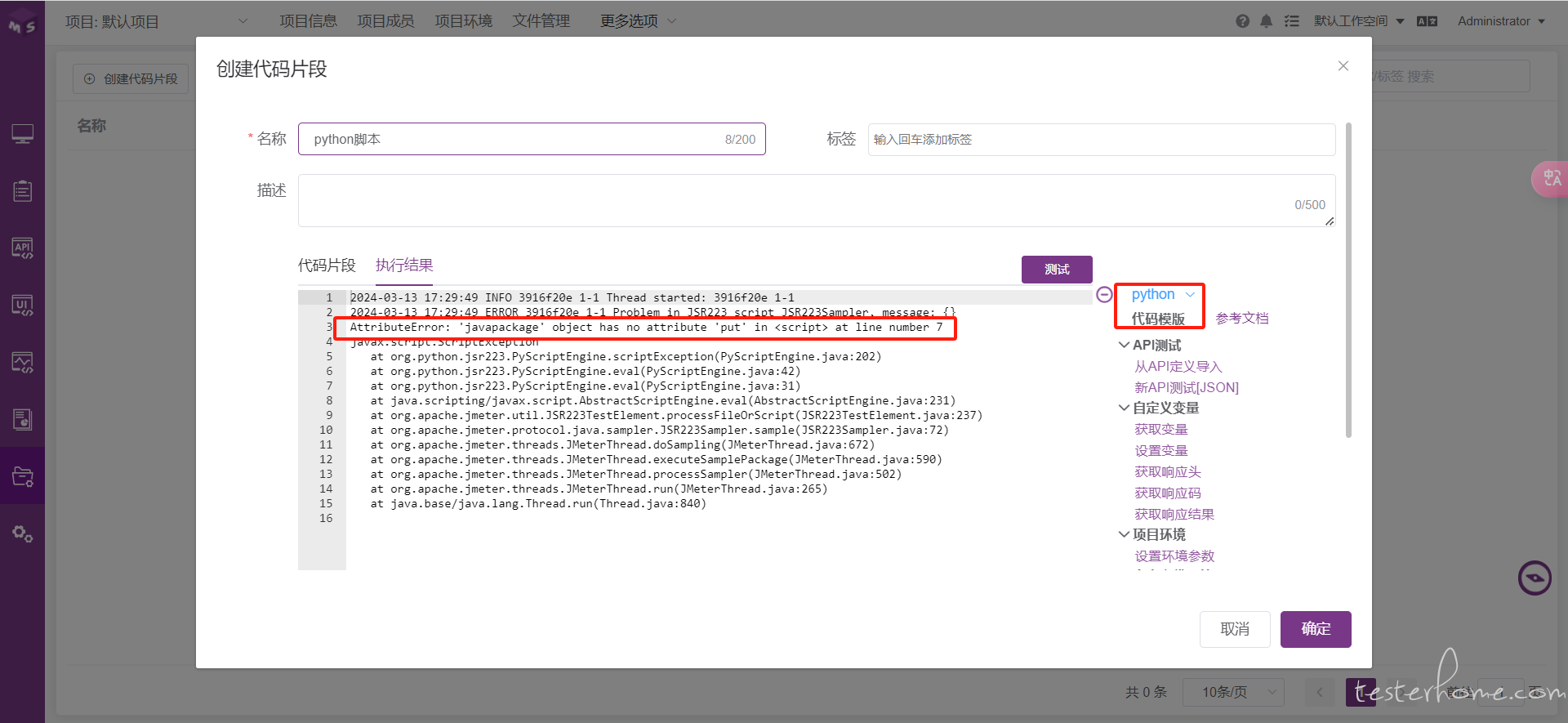Click the 测试 run button

pyautogui.click(x=1057, y=270)
